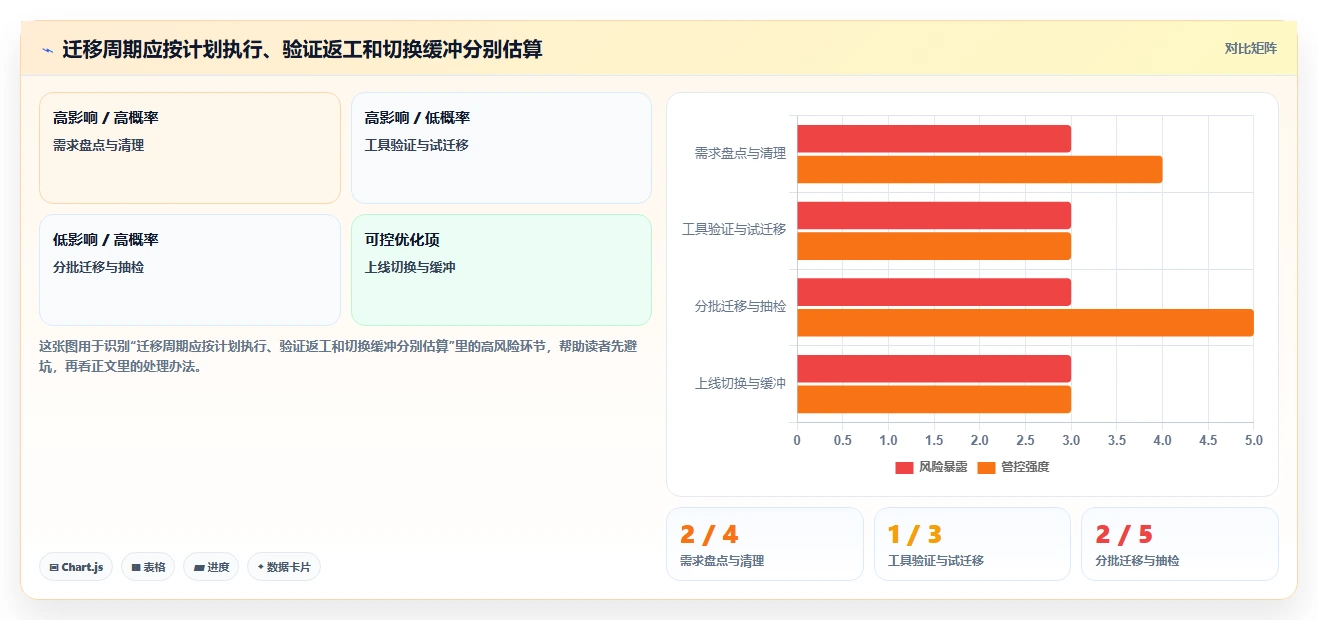Image resolution: width=1318 pixels, height=620 pixels.
Task: Click the 工具验证与试迁移 text in matrix card
Action: click(x=417, y=146)
